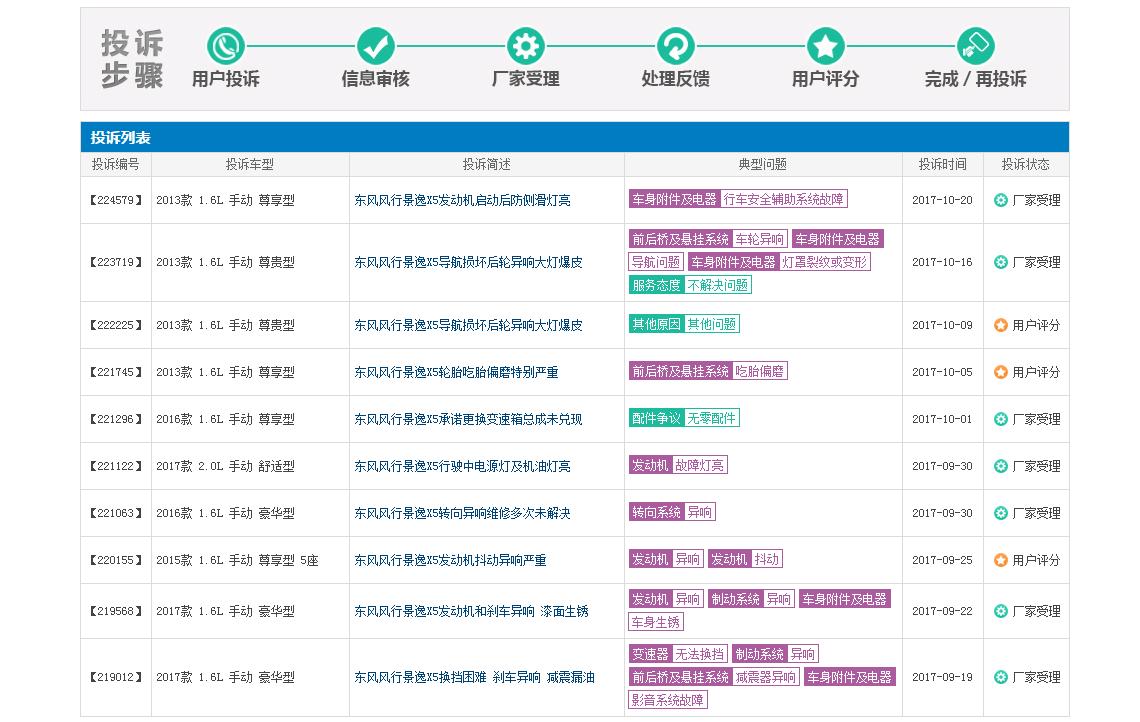Click the 变速器 tag for complaint 219012
The height and width of the screenshot is (722, 1140).
[651, 653]
